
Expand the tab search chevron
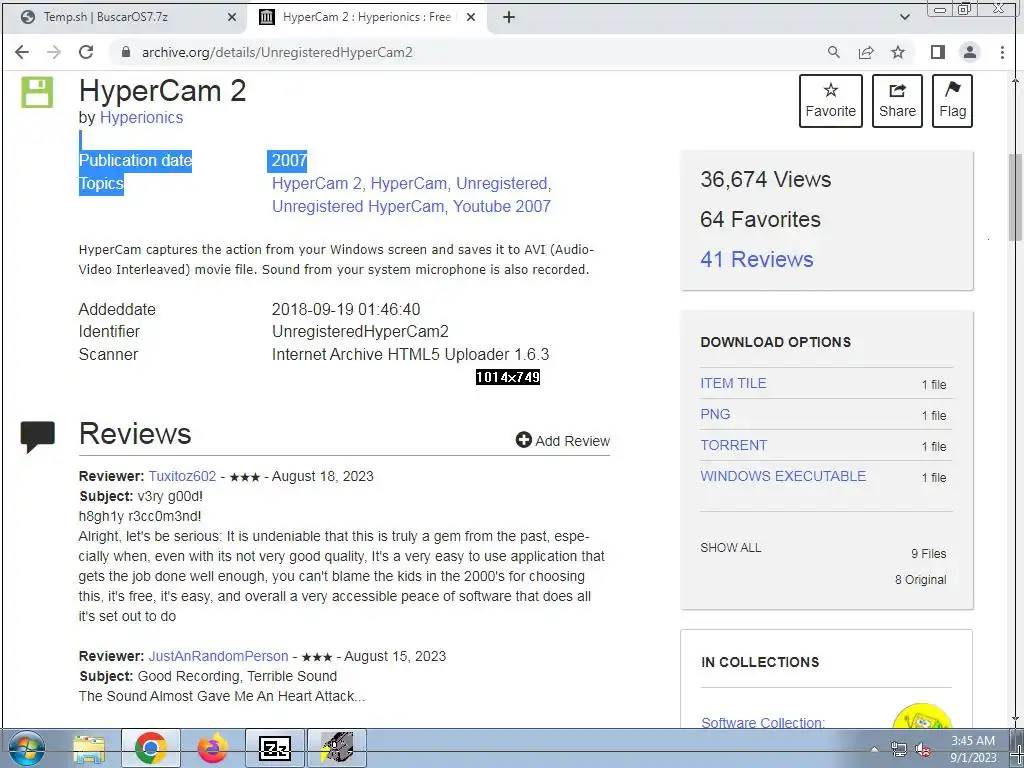904,17
